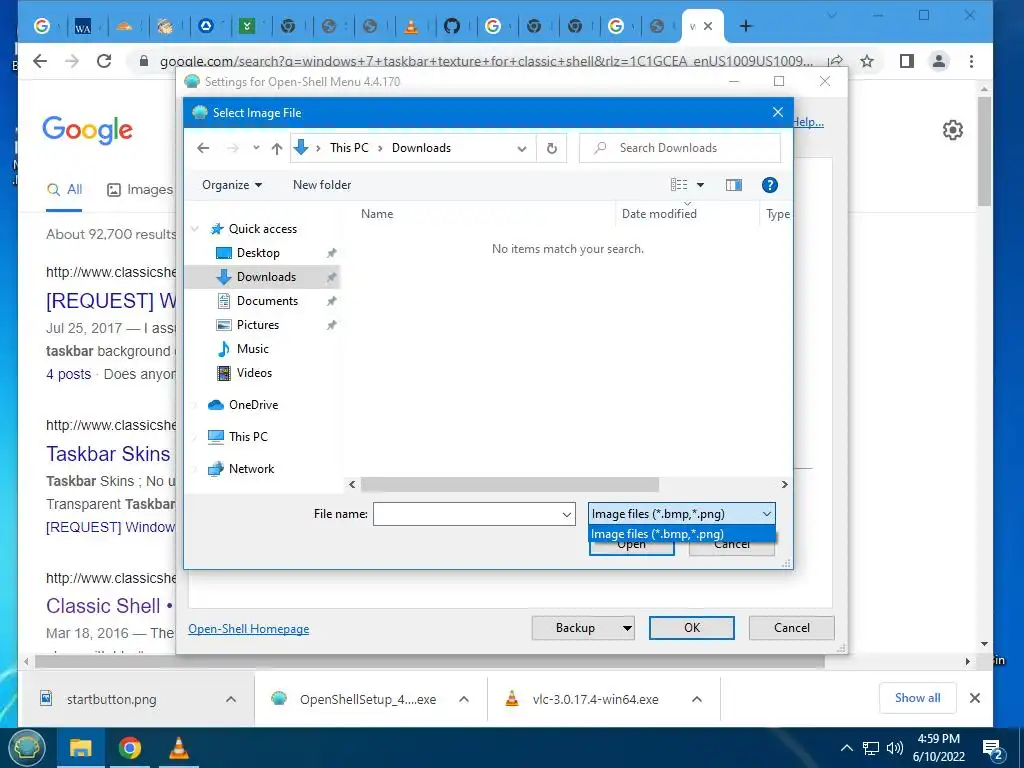This screenshot has width=1024, height=768.
Task: Go back in the Select Image File dialog
Action: [x=203, y=148]
